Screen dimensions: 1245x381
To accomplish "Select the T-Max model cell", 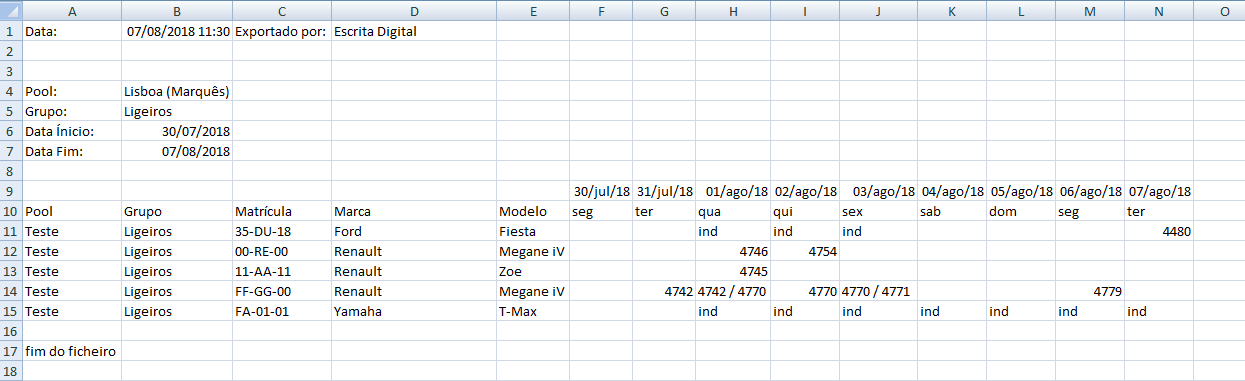I will click(x=532, y=311).
